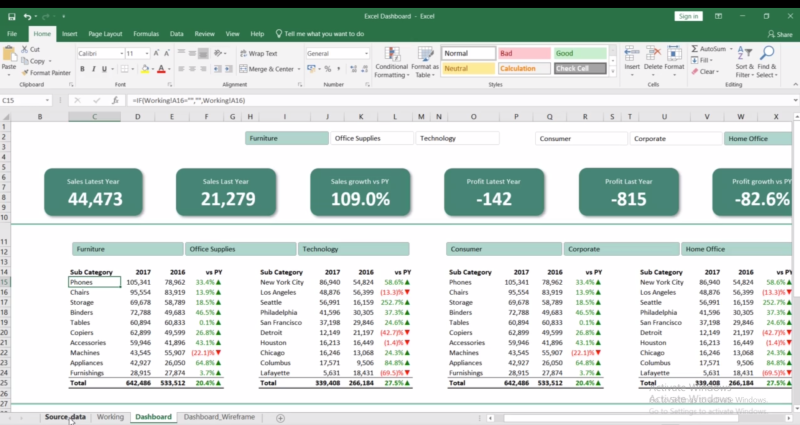Apply the Good cell style swatch

click(x=580, y=53)
